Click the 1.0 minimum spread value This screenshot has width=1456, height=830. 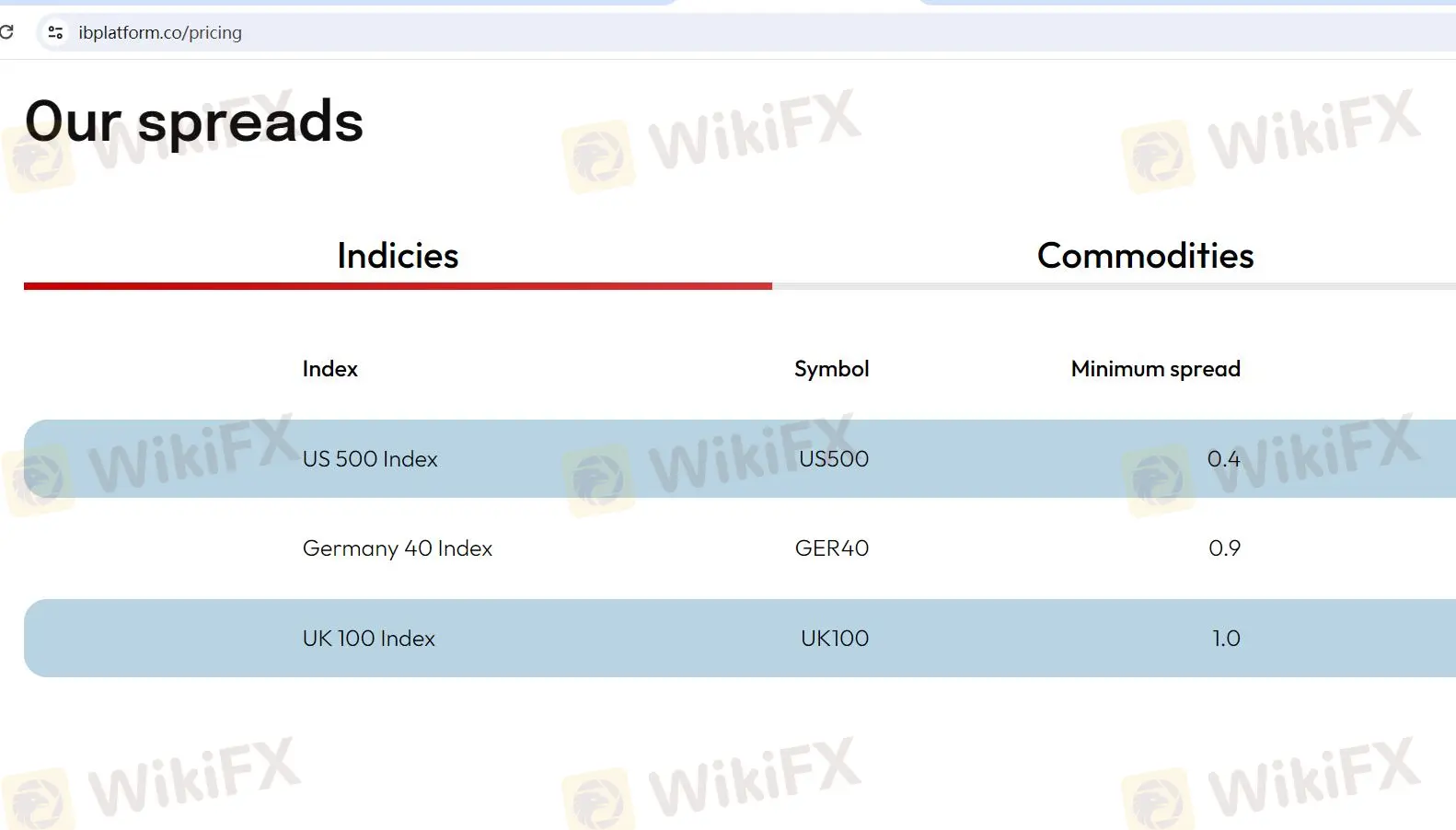tap(1226, 639)
